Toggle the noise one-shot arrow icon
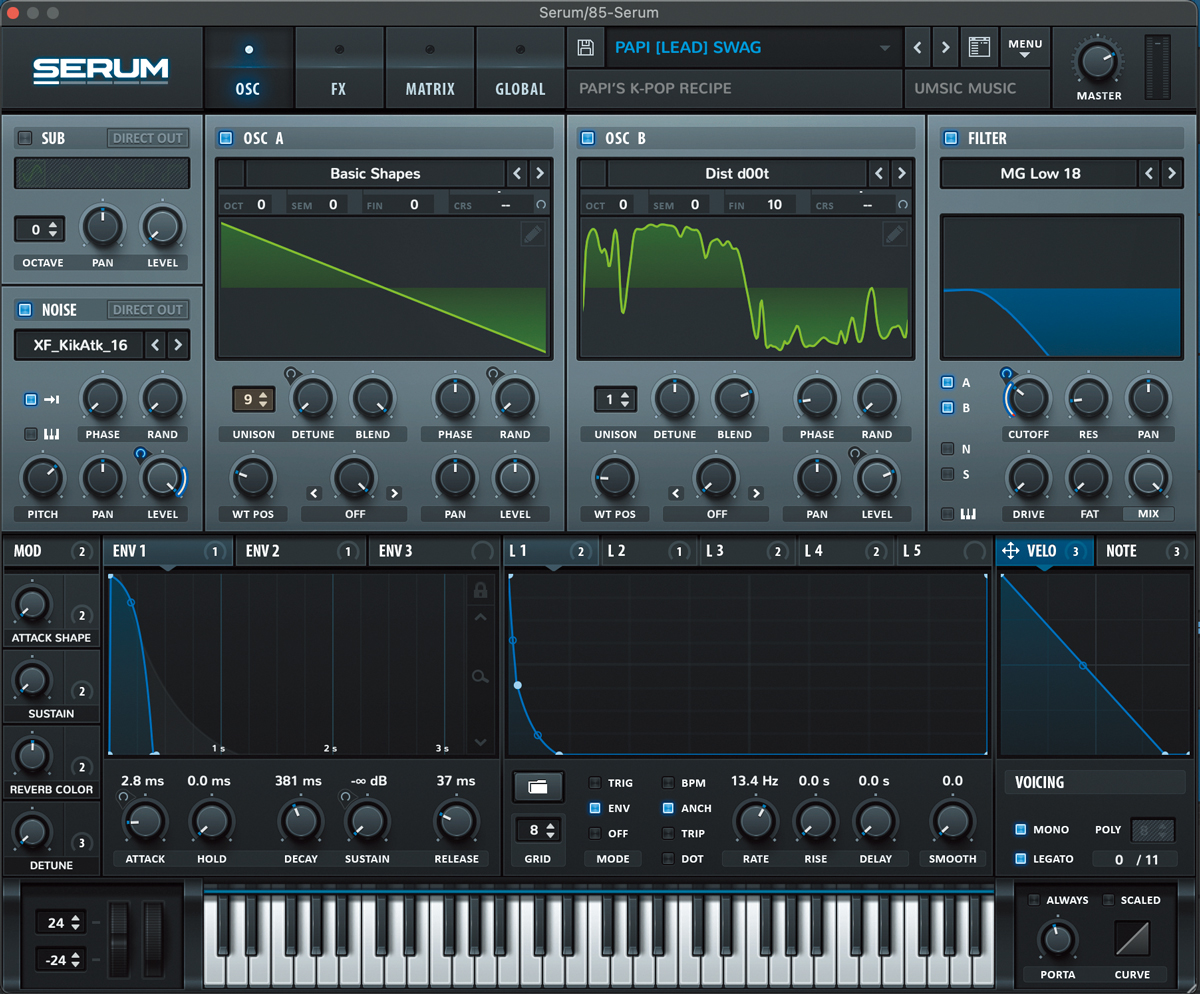This screenshot has width=1200, height=994. [x=51, y=399]
